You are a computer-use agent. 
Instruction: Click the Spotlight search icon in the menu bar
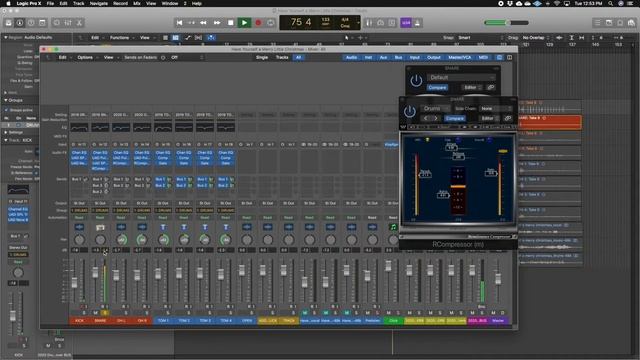pyautogui.click(x=611, y=3)
